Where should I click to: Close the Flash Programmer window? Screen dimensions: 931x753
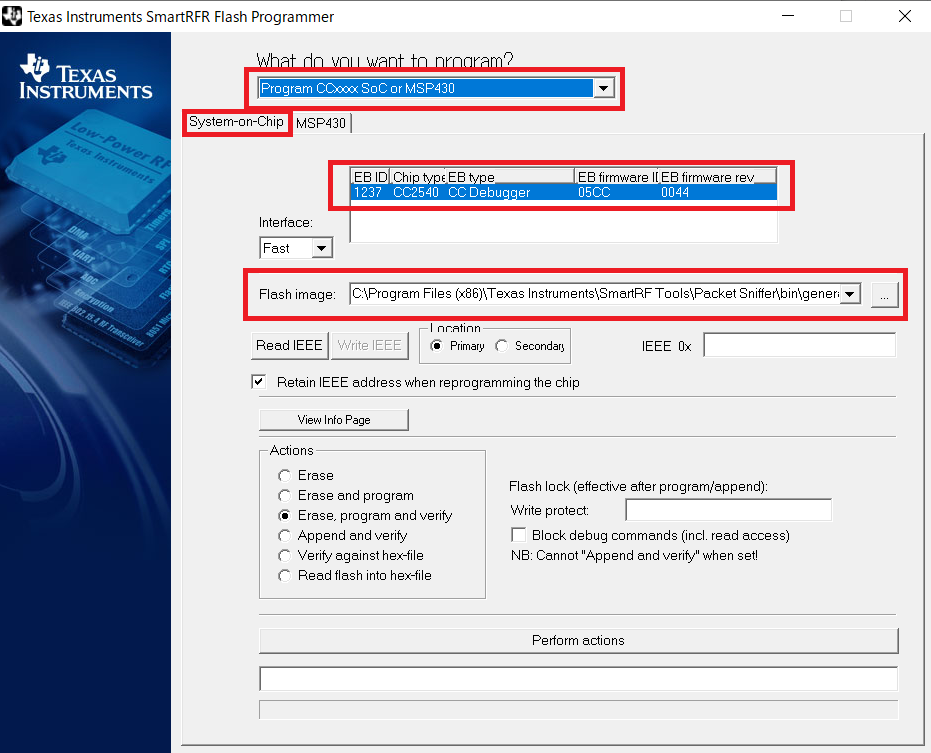pos(905,16)
